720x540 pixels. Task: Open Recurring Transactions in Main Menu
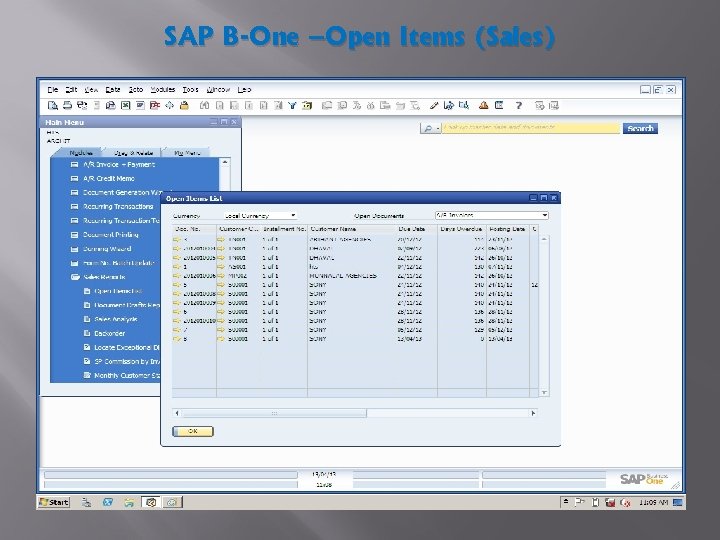click(118, 207)
